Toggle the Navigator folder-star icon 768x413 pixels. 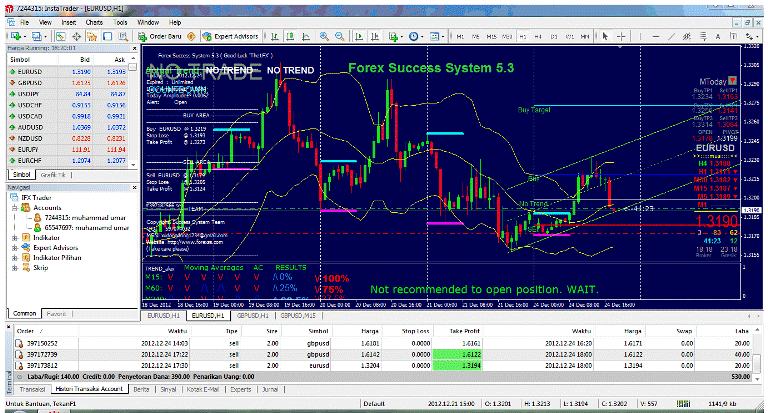pyautogui.click(x=92, y=36)
